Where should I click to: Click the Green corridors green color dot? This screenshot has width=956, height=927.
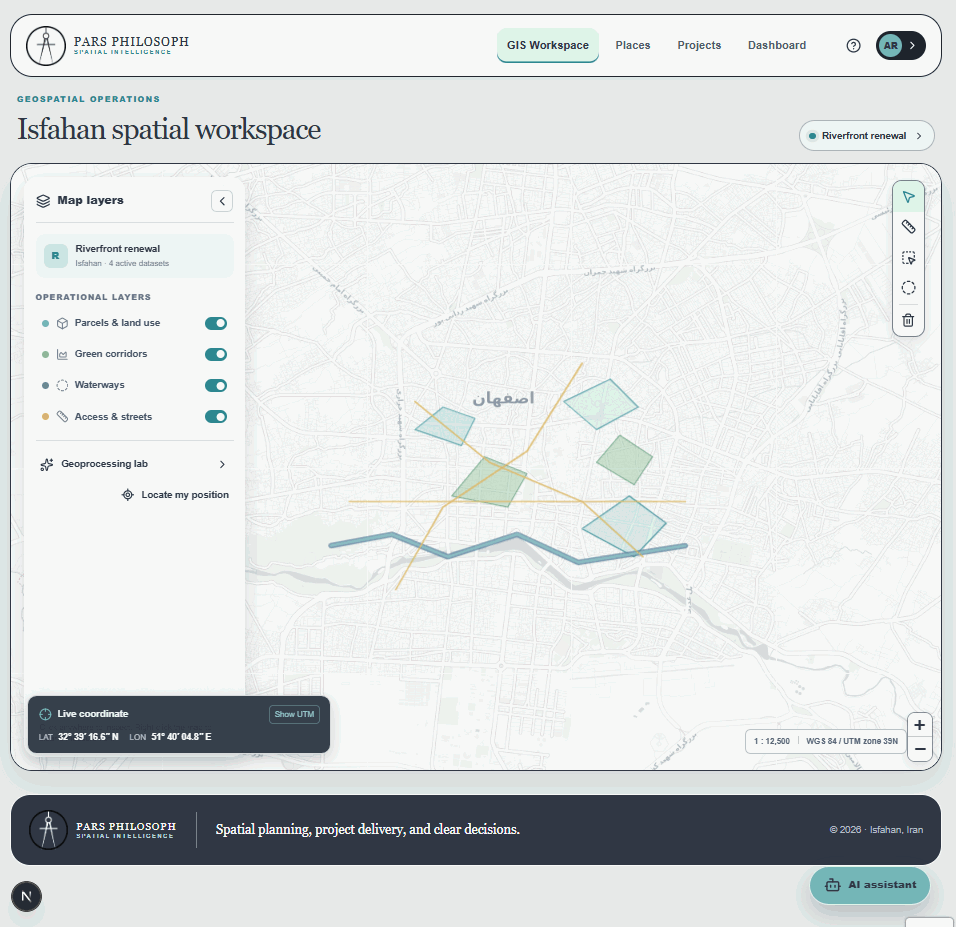45,354
